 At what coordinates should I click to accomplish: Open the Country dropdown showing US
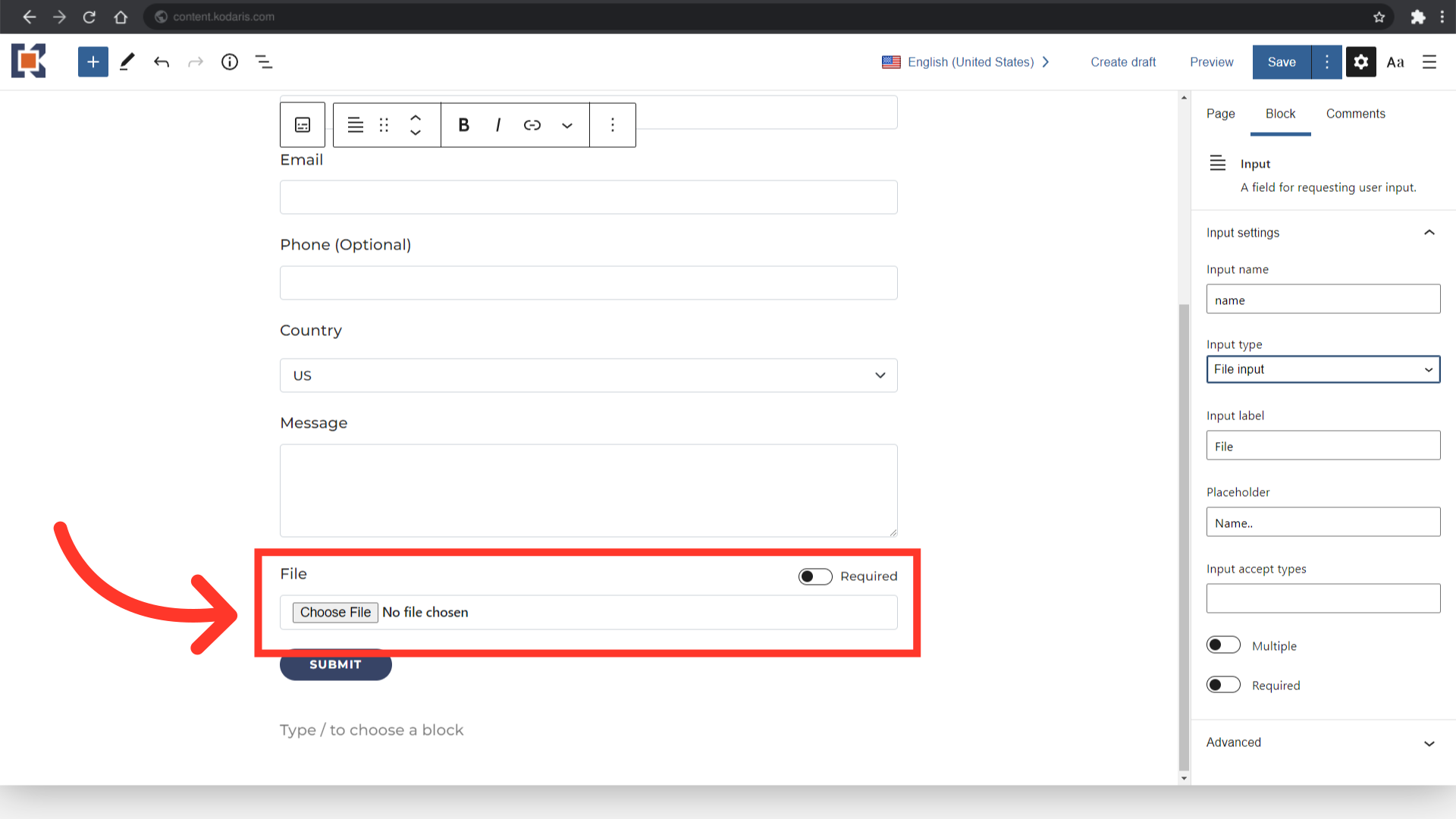(x=588, y=375)
